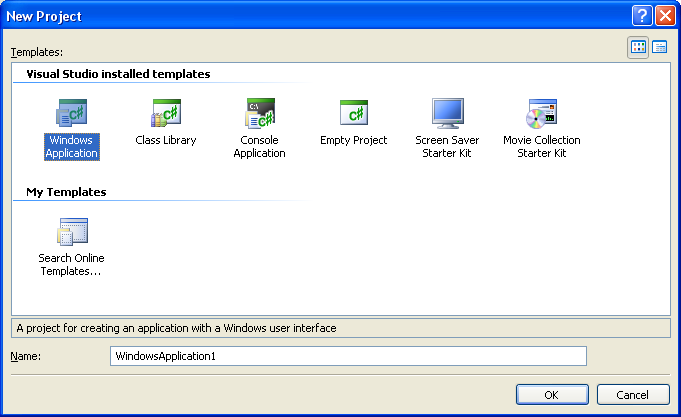Image resolution: width=681 pixels, height=417 pixels.
Task: Select the Windows Application template icon
Action: 72,113
